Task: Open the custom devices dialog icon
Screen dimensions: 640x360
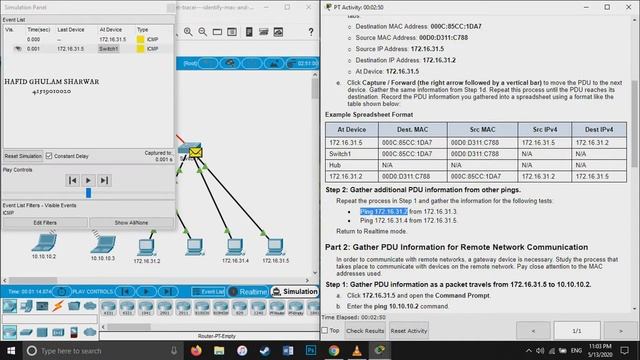Action: coord(232,32)
